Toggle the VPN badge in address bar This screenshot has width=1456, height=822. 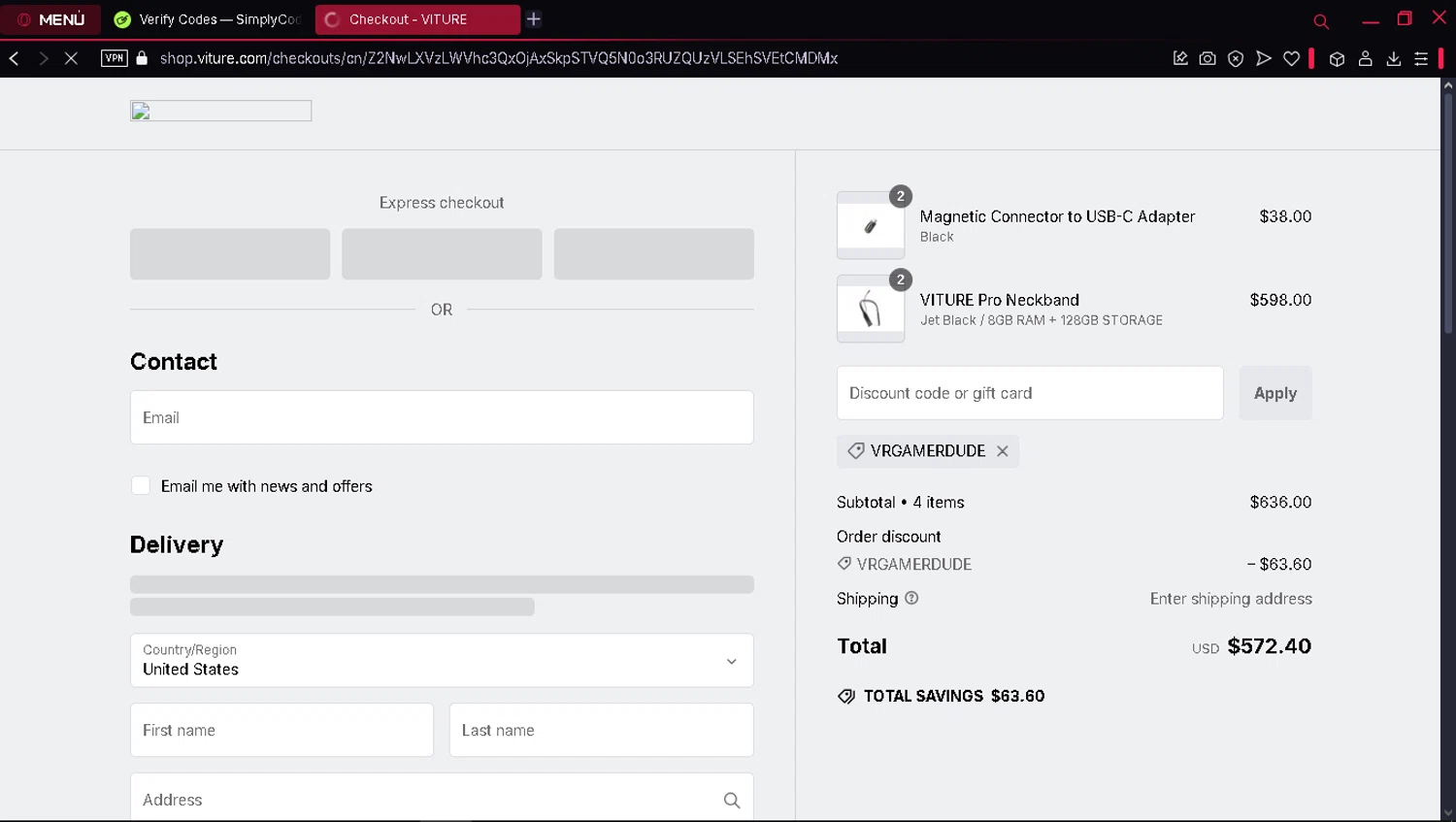pos(115,58)
